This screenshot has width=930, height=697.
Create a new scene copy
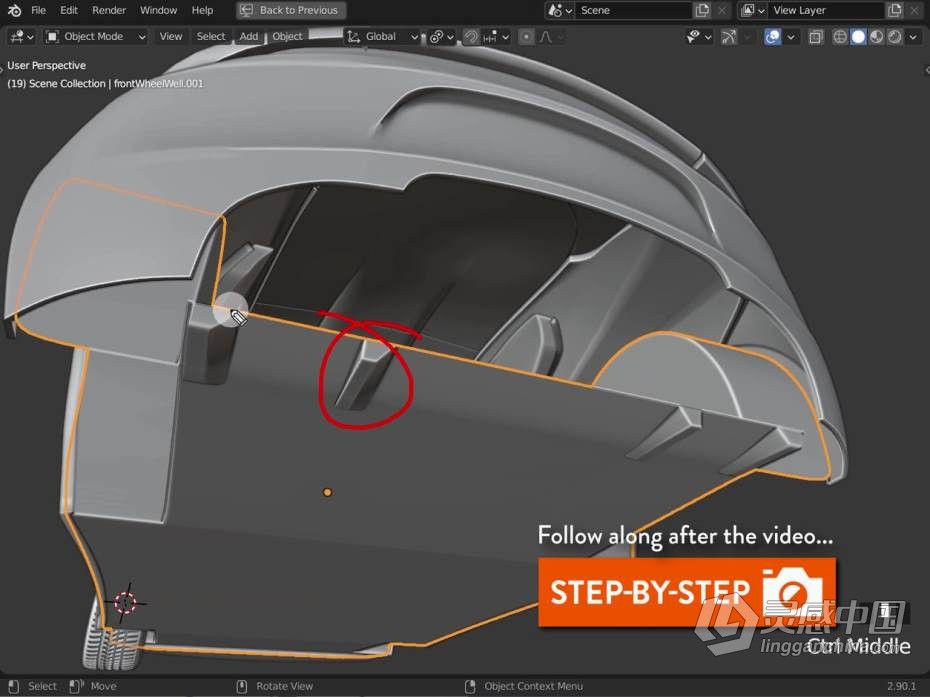click(x=702, y=10)
